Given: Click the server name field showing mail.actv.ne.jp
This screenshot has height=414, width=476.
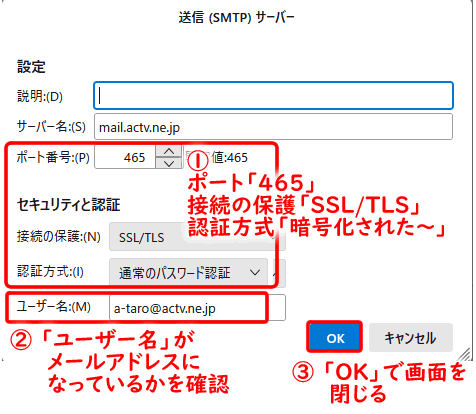Looking at the screenshot, I should pyautogui.click(x=273, y=127).
